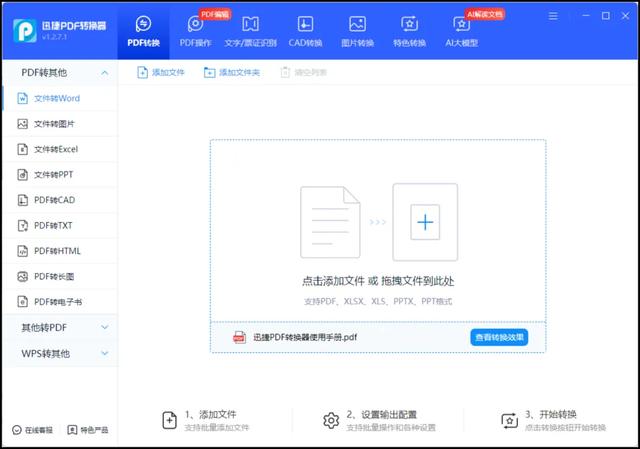Click the red AI解读文档 badge
The image size is (640, 449).
pyautogui.click(x=485, y=14)
